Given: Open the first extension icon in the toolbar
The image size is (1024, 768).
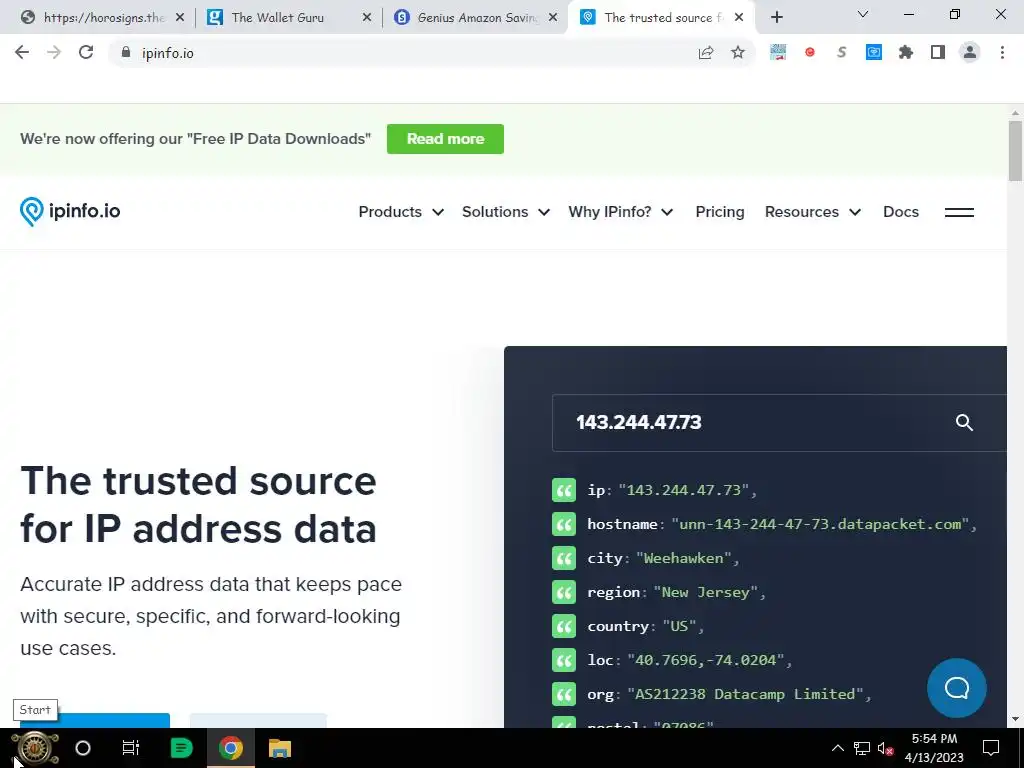Looking at the screenshot, I should click(x=778, y=52).
